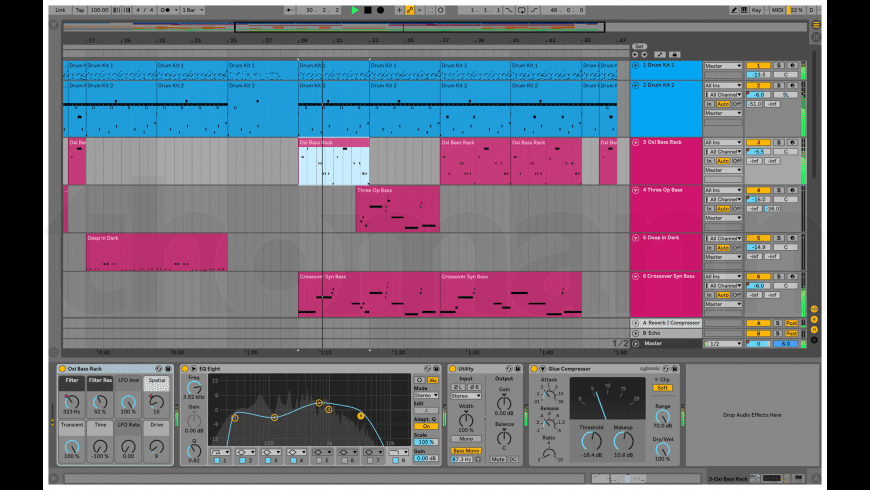
Task: Enable EQ Eight band 5 checkbox
Action: click(319, 461)
